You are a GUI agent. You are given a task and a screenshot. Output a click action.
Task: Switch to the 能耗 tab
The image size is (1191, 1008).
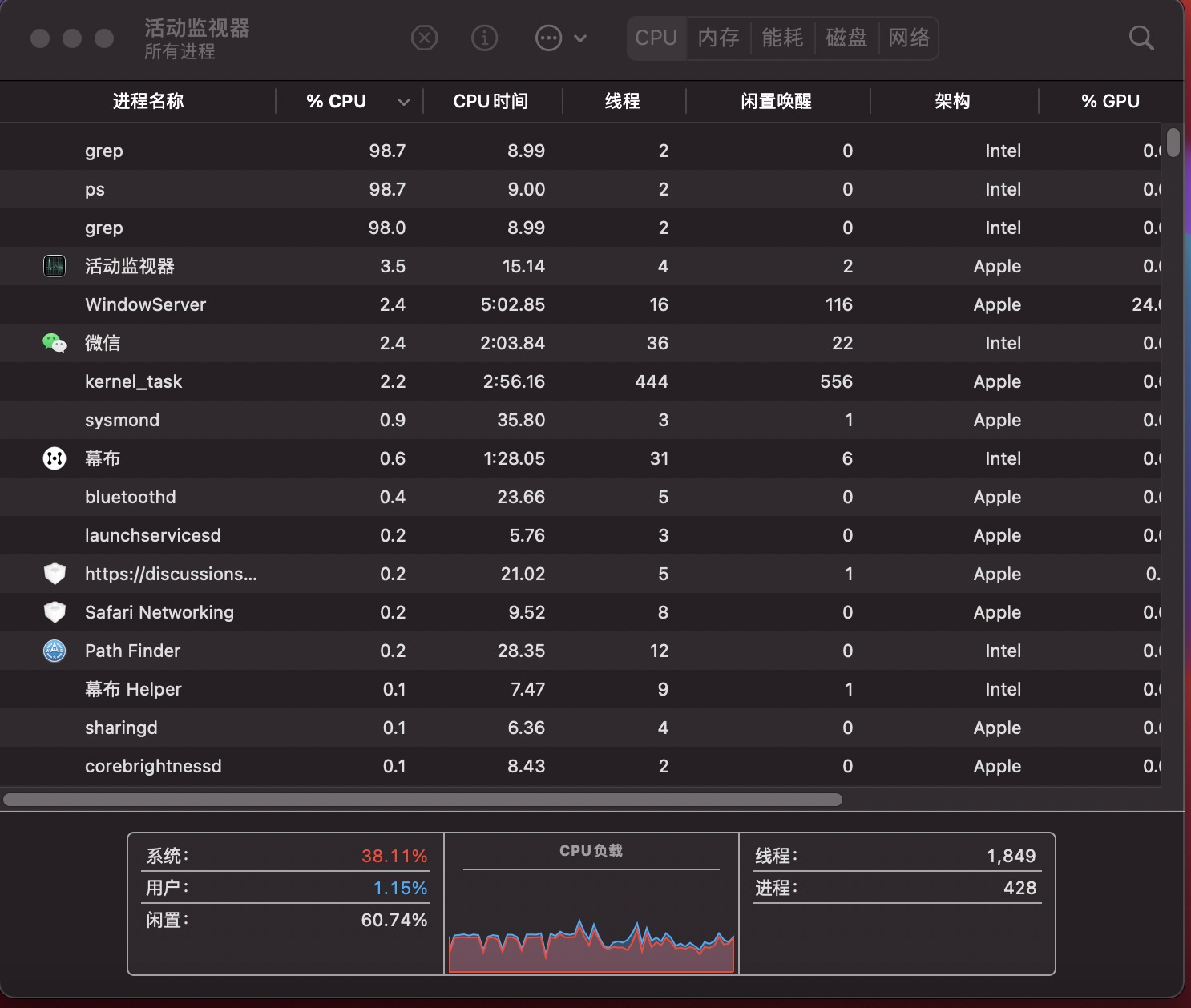tap(782, 38)
